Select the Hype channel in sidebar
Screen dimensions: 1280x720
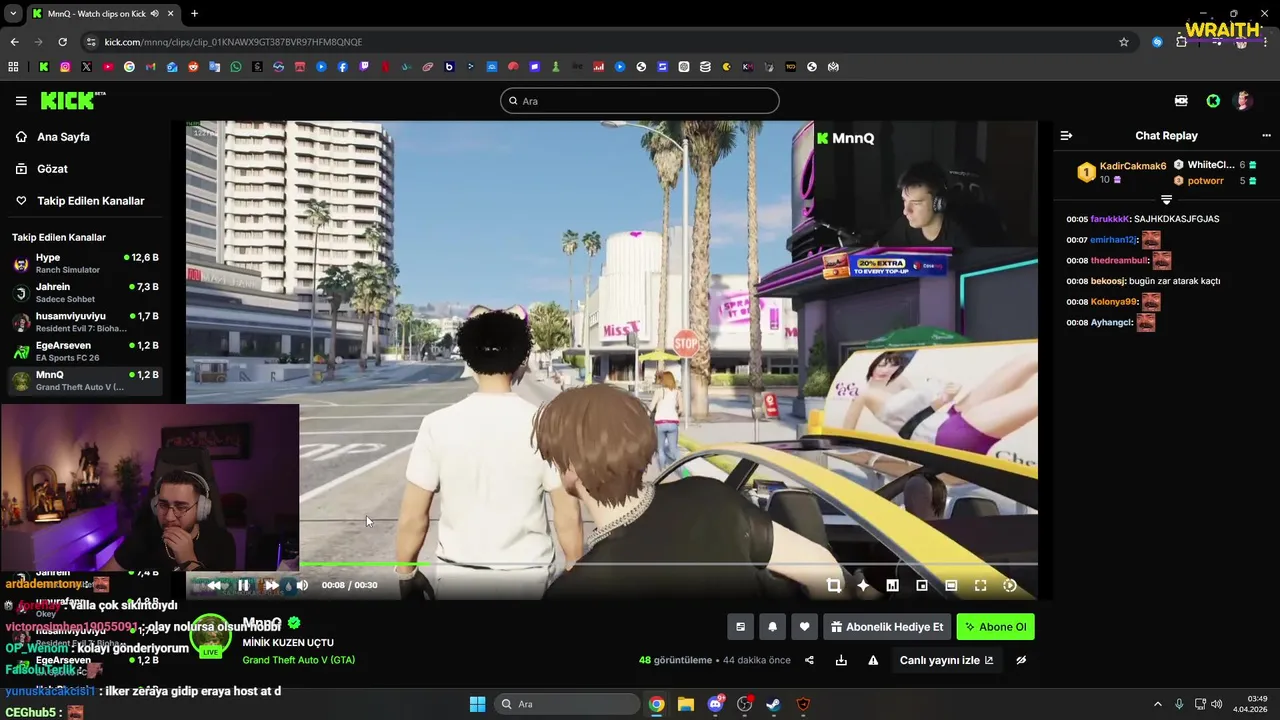pyautogui.click(x=85, y=263)
